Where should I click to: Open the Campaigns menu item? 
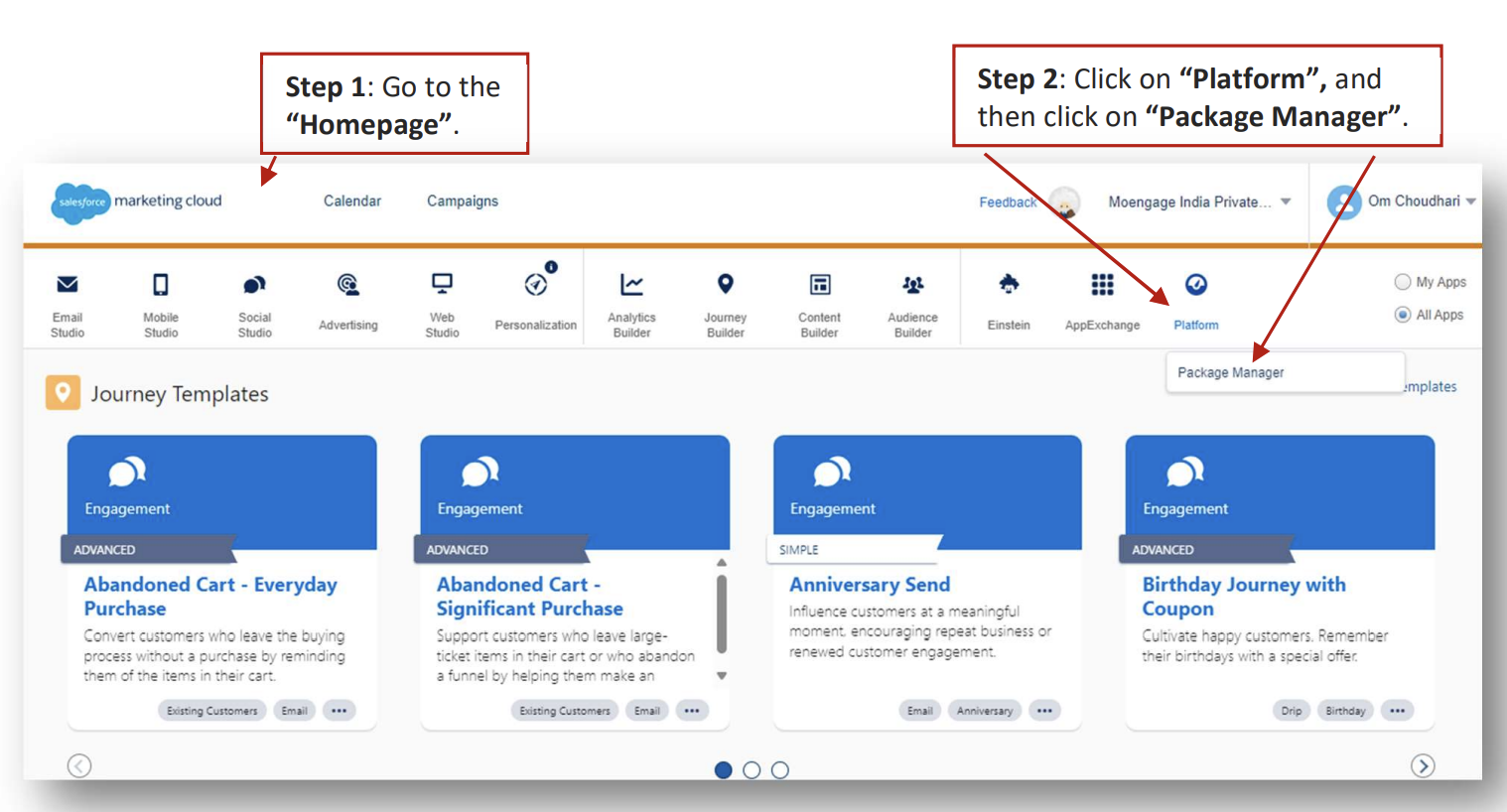pos(463,201)
